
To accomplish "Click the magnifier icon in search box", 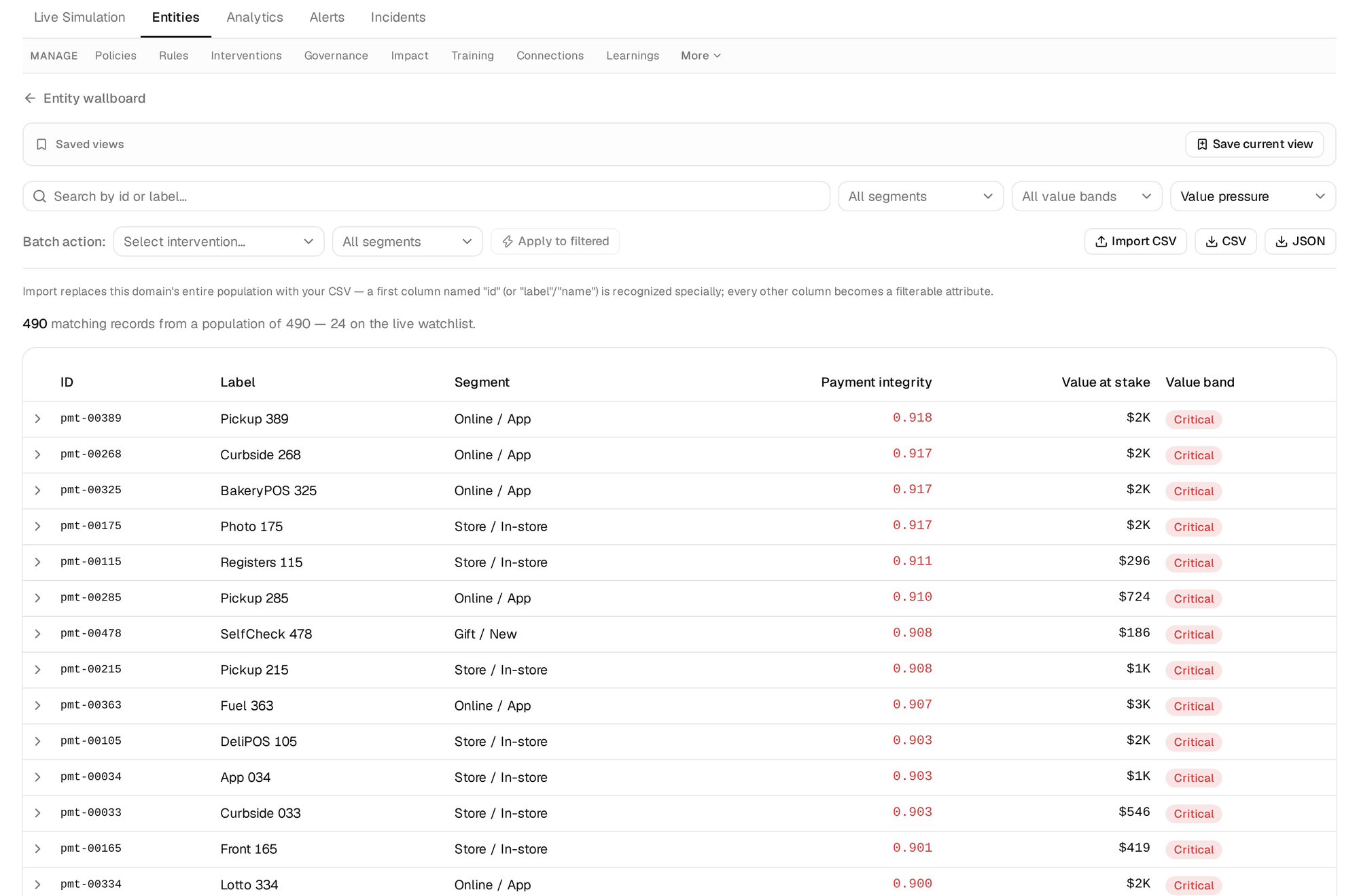I will [x=40, y=196].
